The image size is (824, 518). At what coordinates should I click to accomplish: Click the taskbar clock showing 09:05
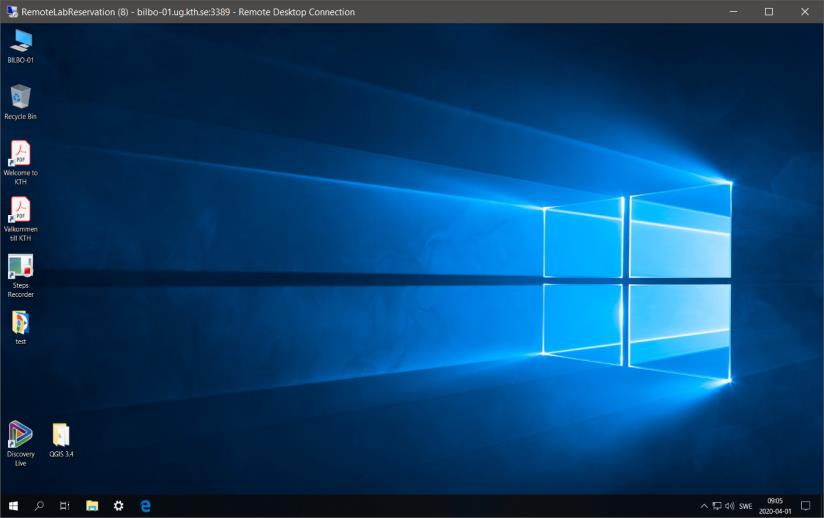(x=775, y=506)
